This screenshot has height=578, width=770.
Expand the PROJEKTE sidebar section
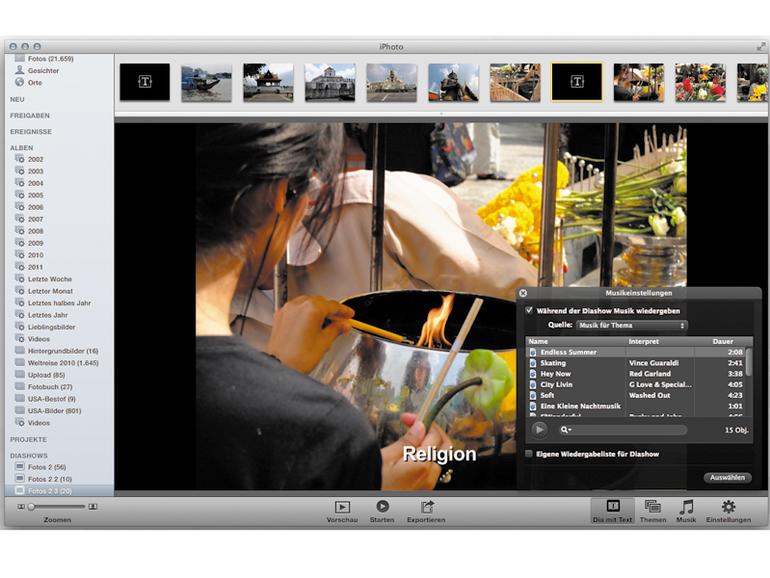tap(28, 440)
